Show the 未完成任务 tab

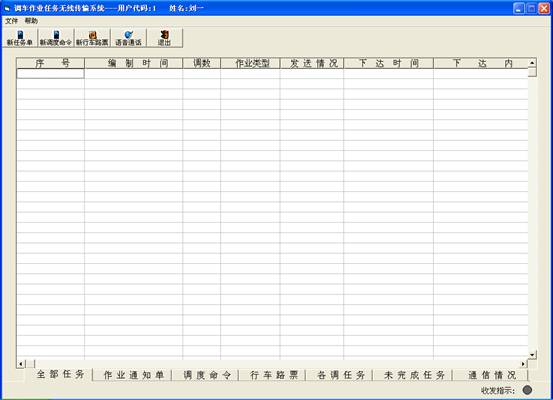[x=414, y=375]
